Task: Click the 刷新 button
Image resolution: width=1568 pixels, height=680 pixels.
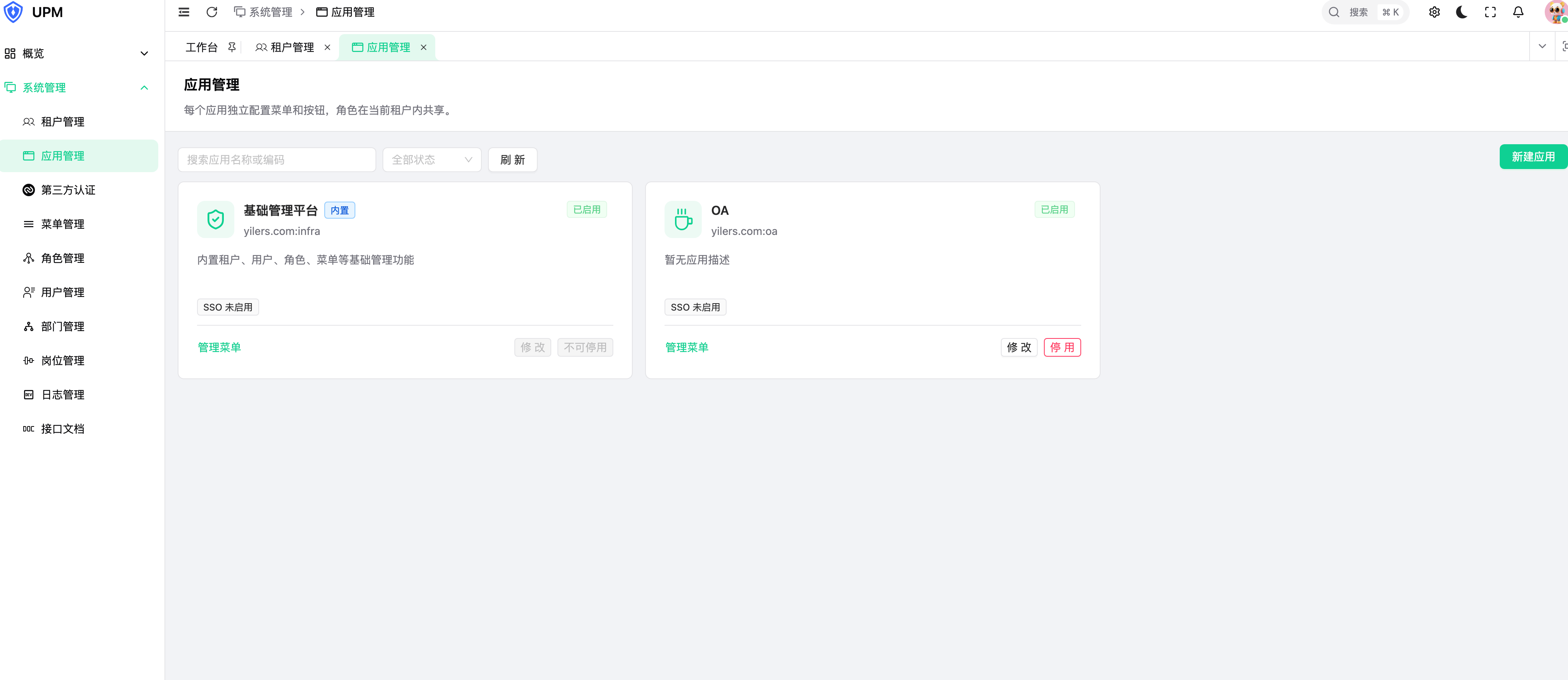Action: tap(512, 160)
